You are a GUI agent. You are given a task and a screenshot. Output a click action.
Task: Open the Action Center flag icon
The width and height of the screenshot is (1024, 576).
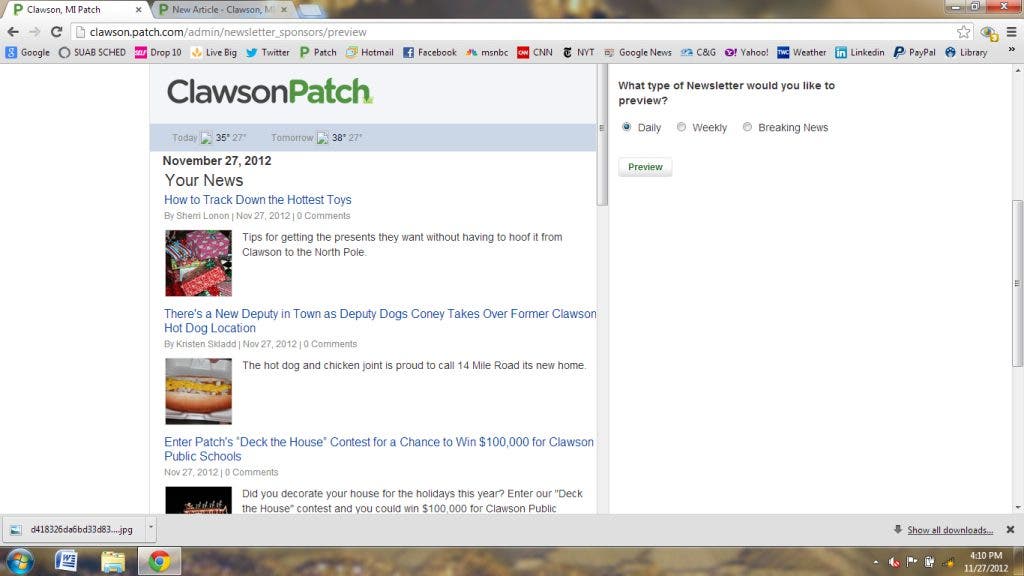tap(912, 562)
